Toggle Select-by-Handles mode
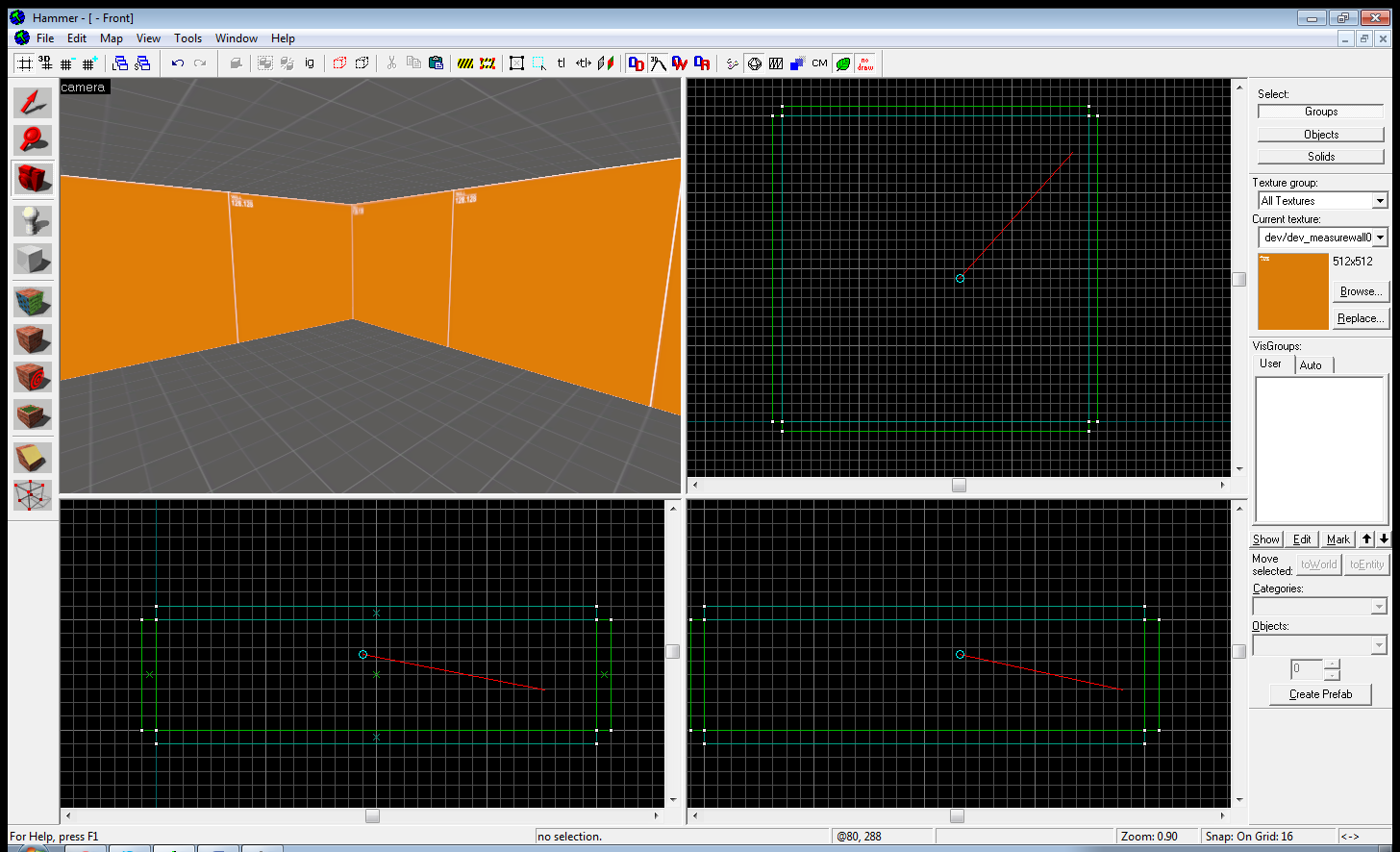The image size is (1400, 852). (516, 63)
